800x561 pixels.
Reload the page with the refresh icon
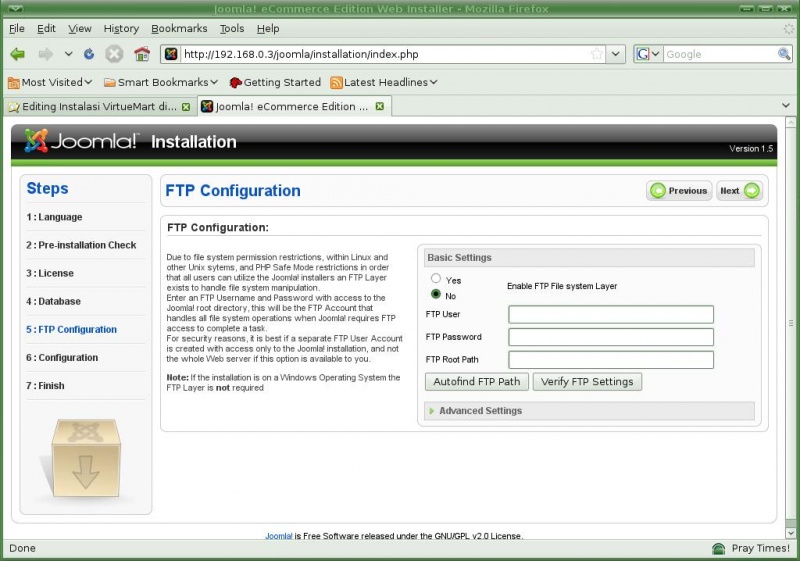[89, 54]
